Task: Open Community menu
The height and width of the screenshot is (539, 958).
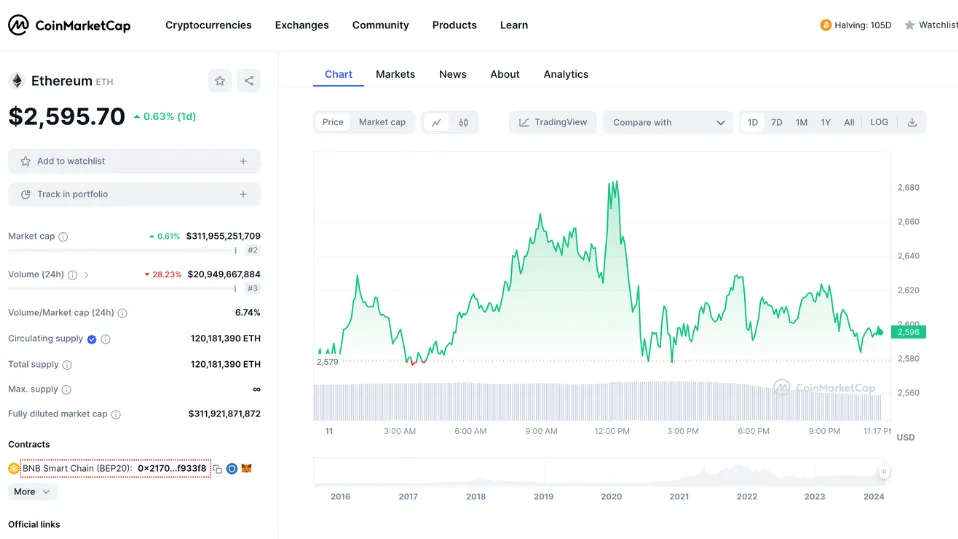Action: (381, 25)
